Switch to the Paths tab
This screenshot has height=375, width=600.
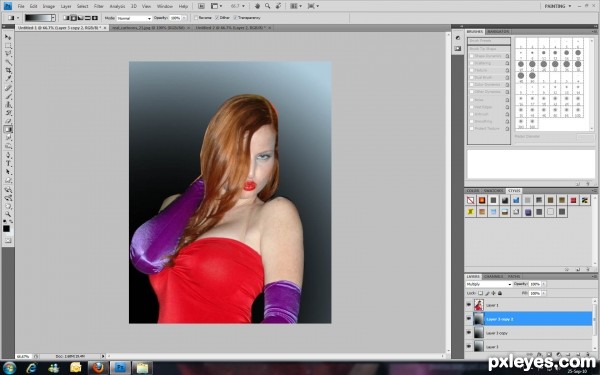514,276
